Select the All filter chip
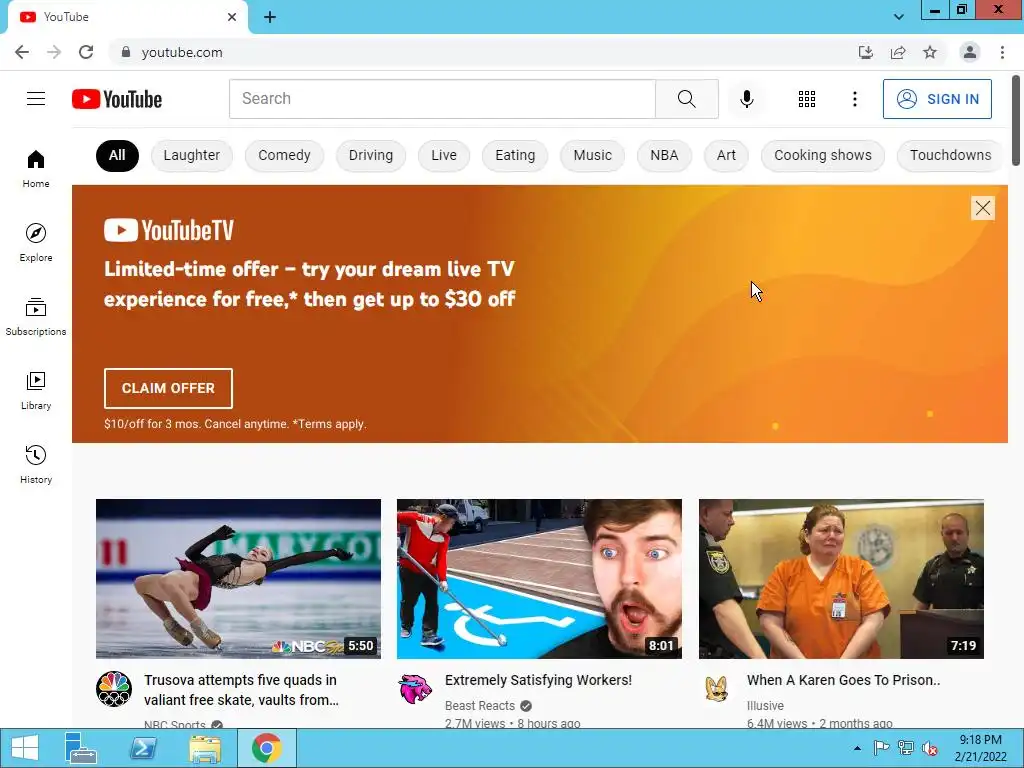Image resolution: width=1024 pixels, height=768 pixels. (x=117, y=155)
